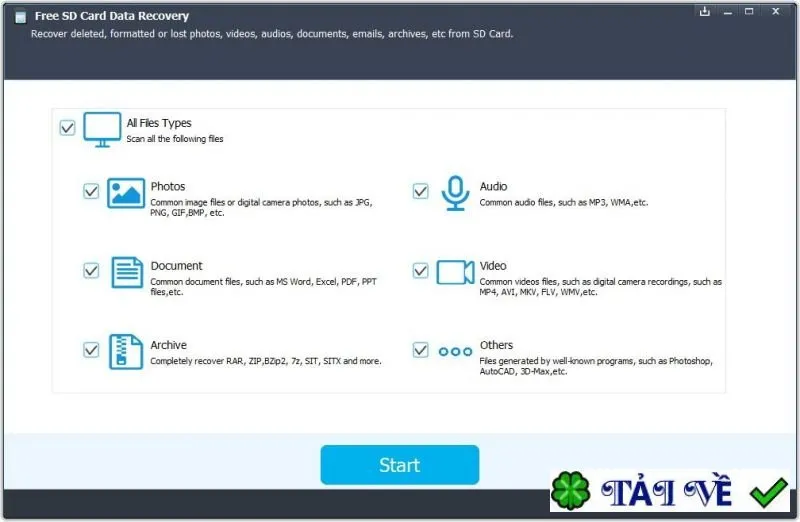The height and width of the screenshot is (522, 800).
Task: Click 'Common audio files, such as MP3' description
Action: [564, 203]
